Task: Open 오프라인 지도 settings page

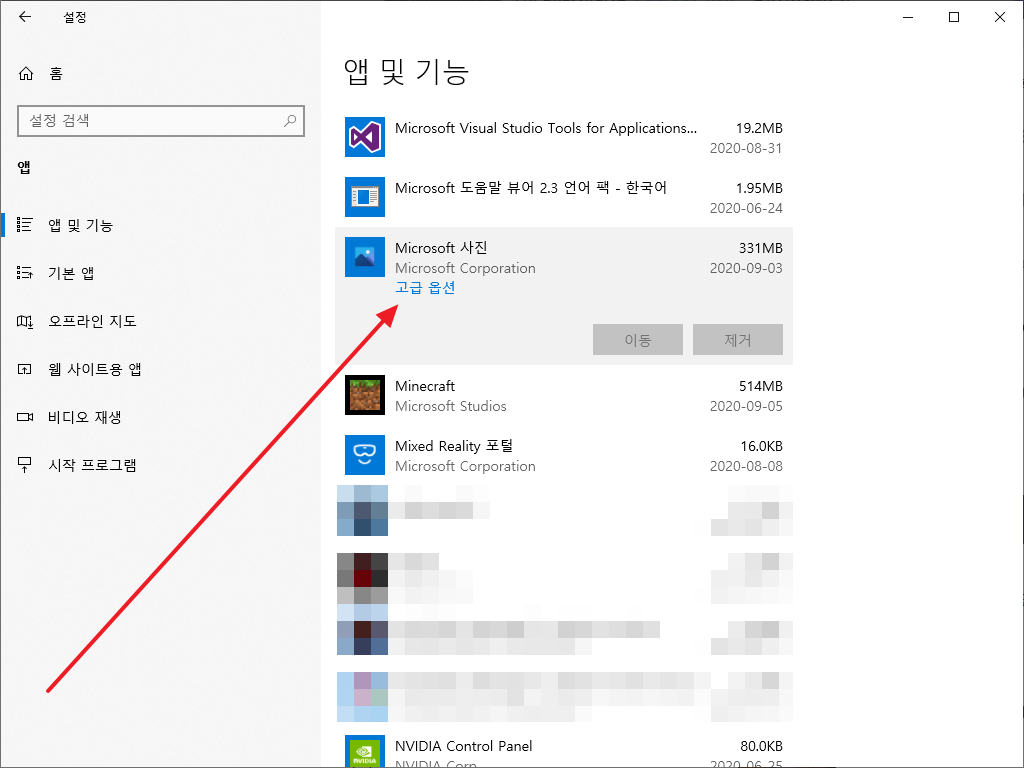Action: pos(92,321)
